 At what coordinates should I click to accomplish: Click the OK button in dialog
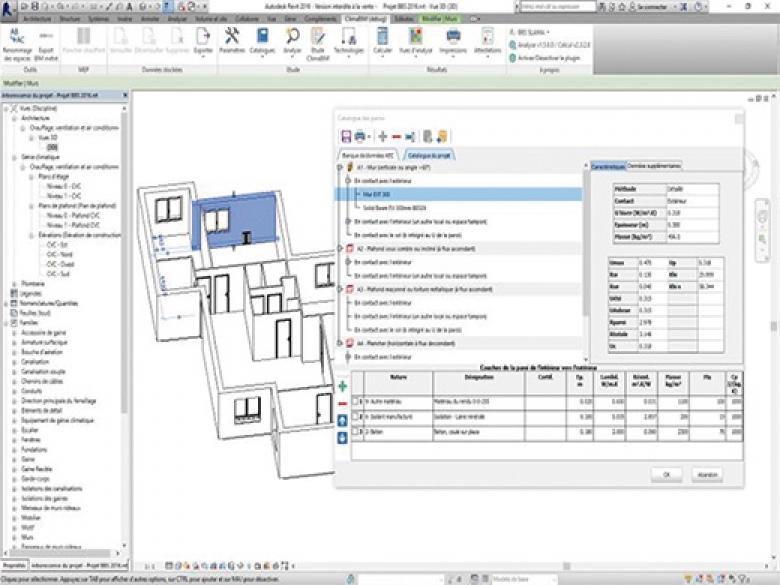click(x=667, y=475)
